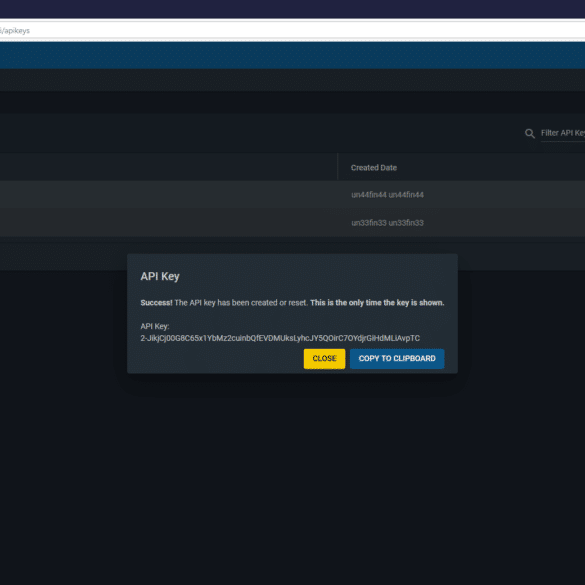The height and width of the screenshot is (585, 585).
Task: Click the generated API key string
Action: [280, 338]
